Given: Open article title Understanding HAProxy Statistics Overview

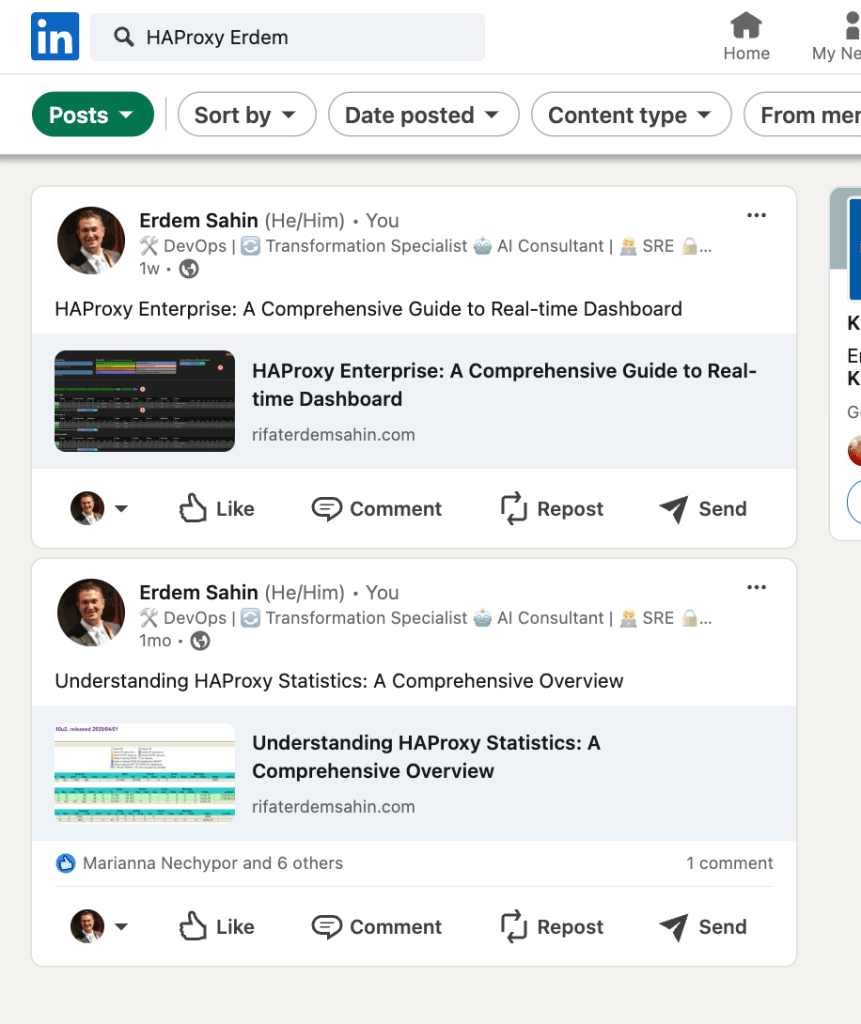Looking at the screenshot, I should coord(426,757).
